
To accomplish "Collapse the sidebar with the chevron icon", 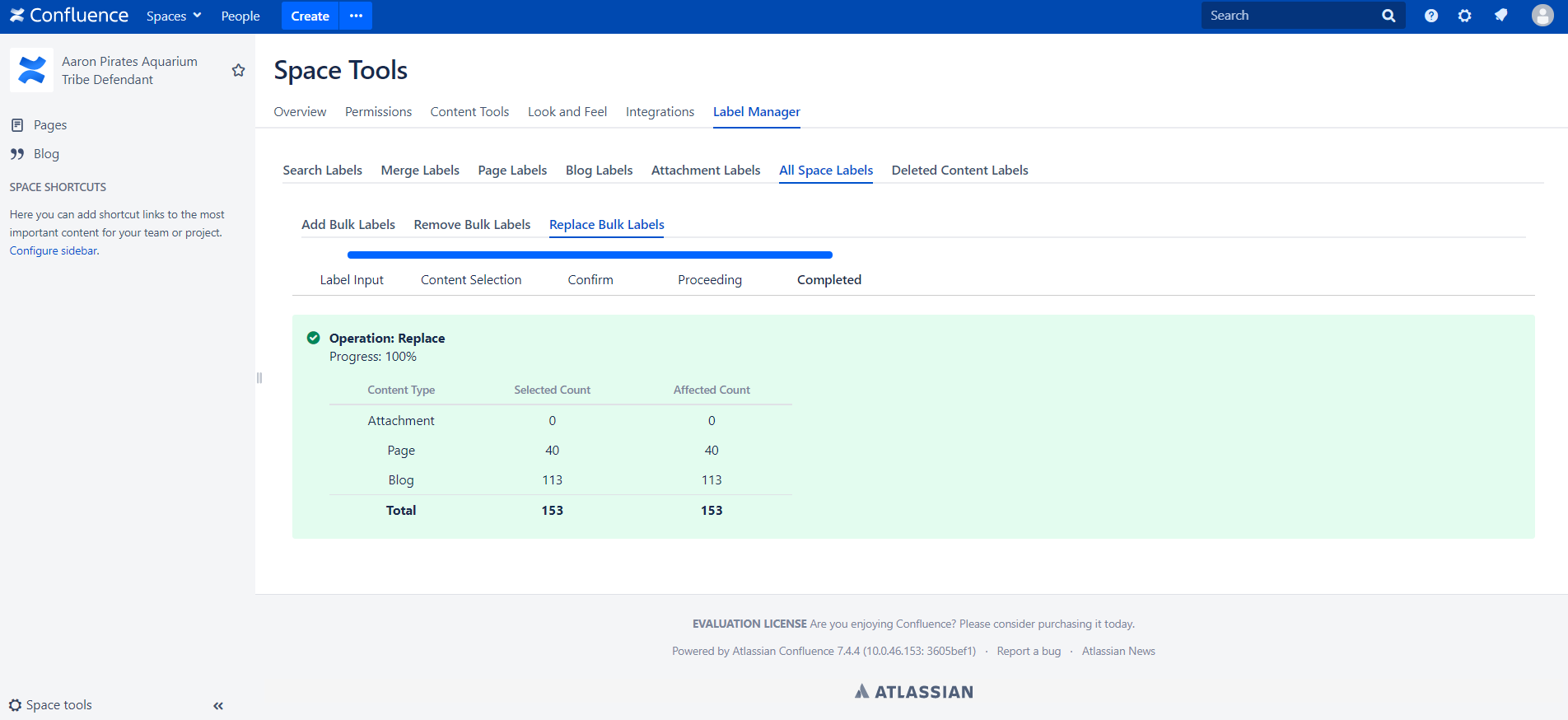I will point(218,706).
